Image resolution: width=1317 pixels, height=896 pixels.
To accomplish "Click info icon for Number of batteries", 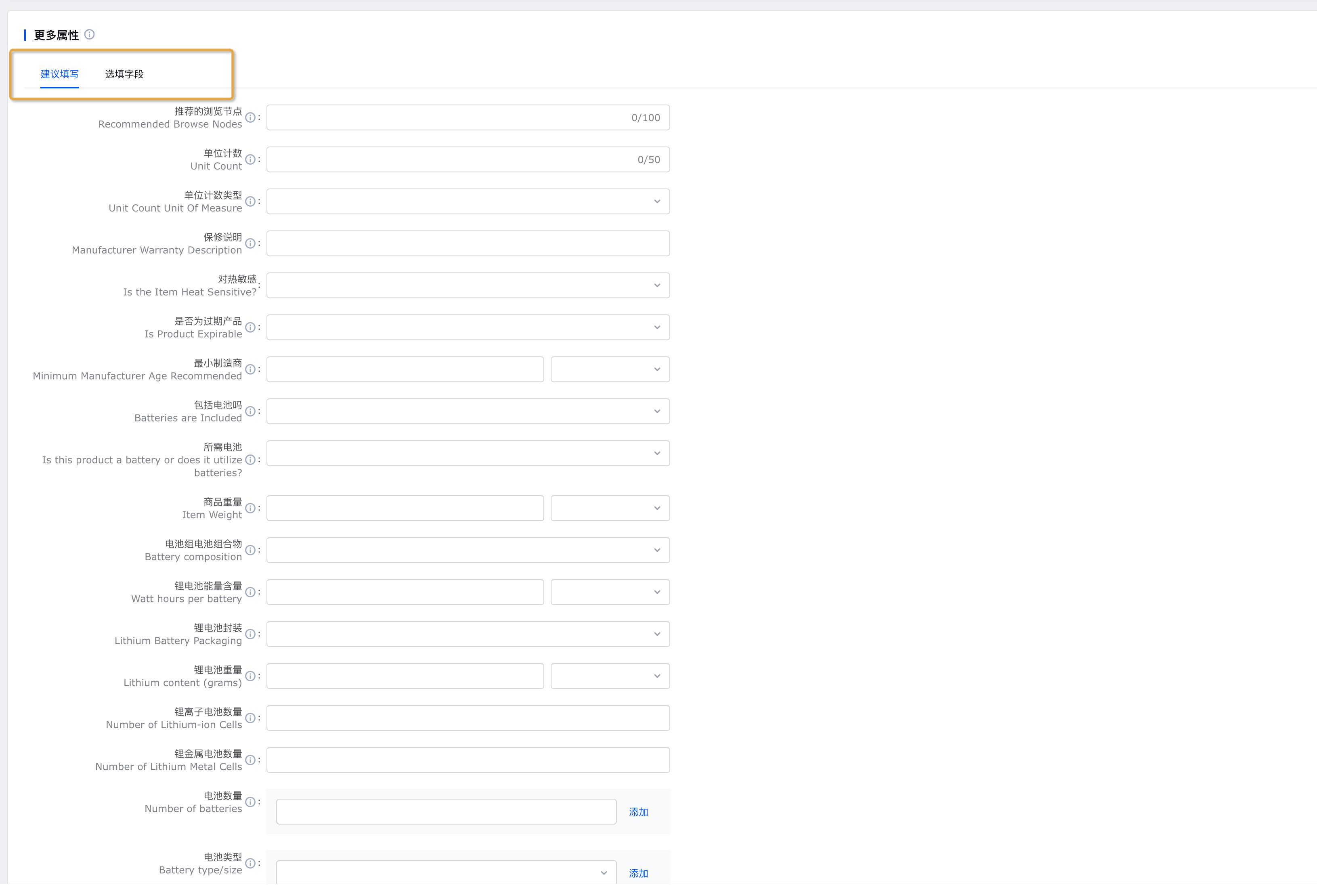I will [250, 802].
